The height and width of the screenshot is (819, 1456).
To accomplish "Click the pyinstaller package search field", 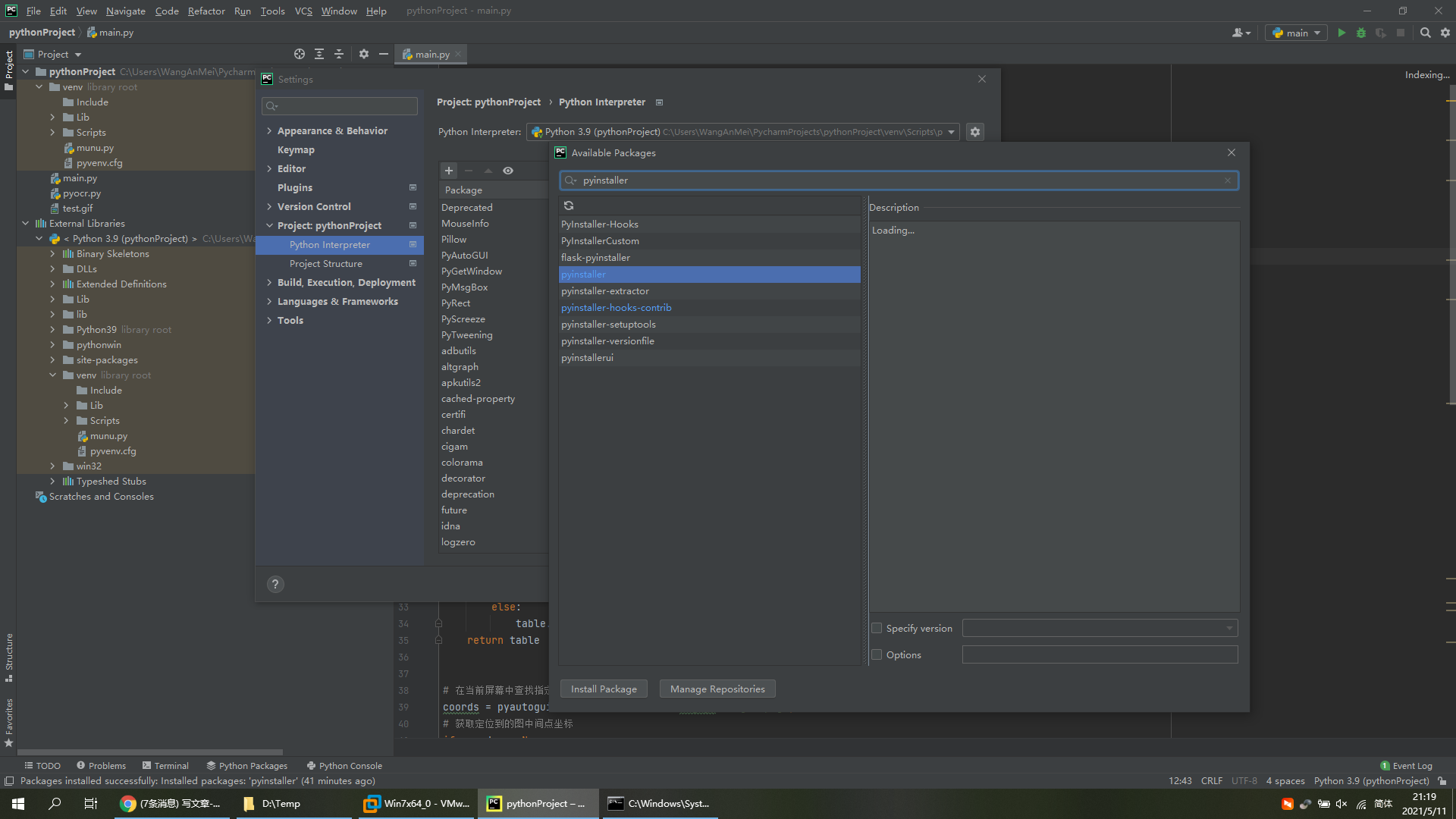I will [x=899, y=180].
